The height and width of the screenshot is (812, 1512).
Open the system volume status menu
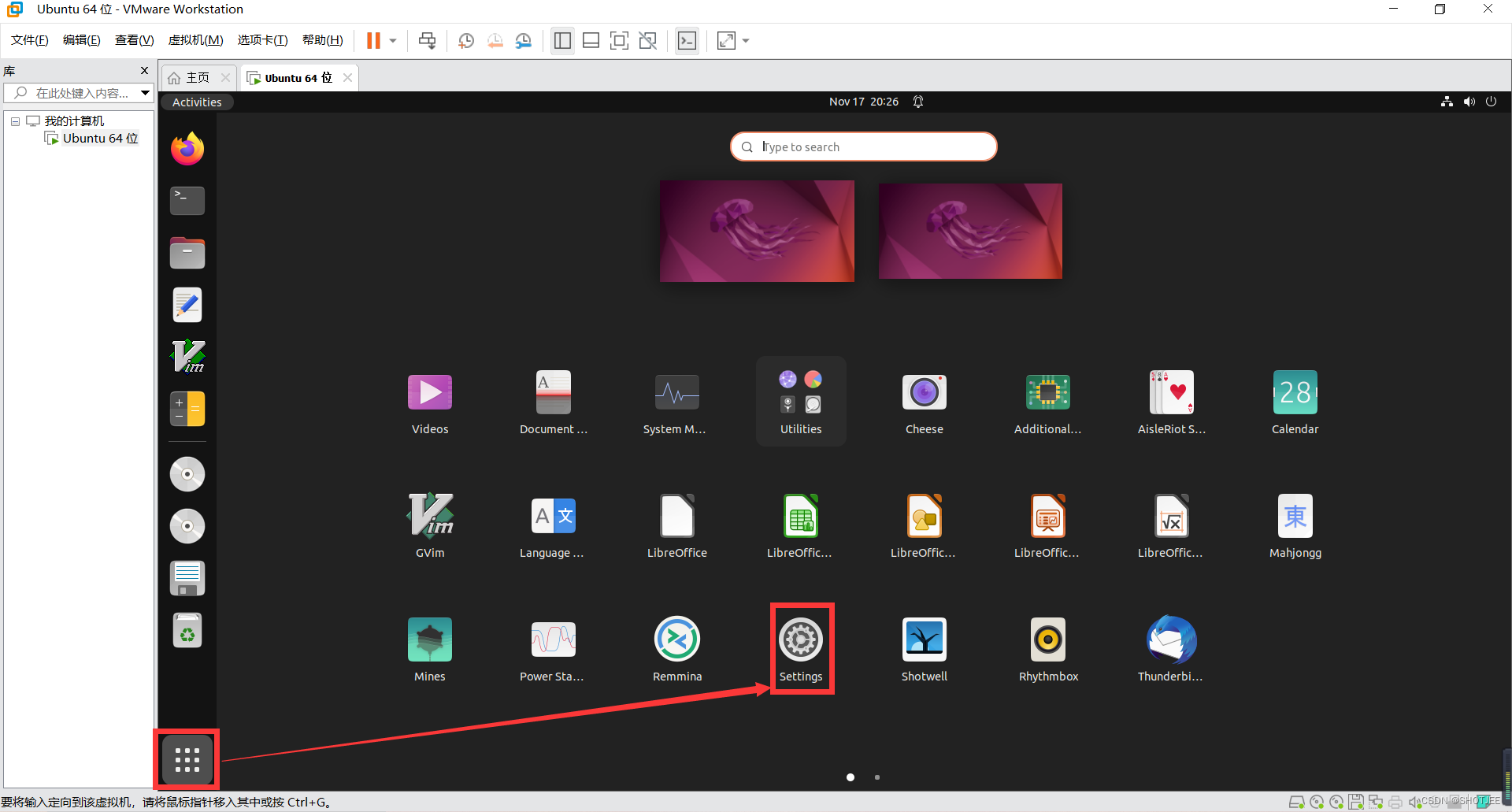tap(1469, 102)
